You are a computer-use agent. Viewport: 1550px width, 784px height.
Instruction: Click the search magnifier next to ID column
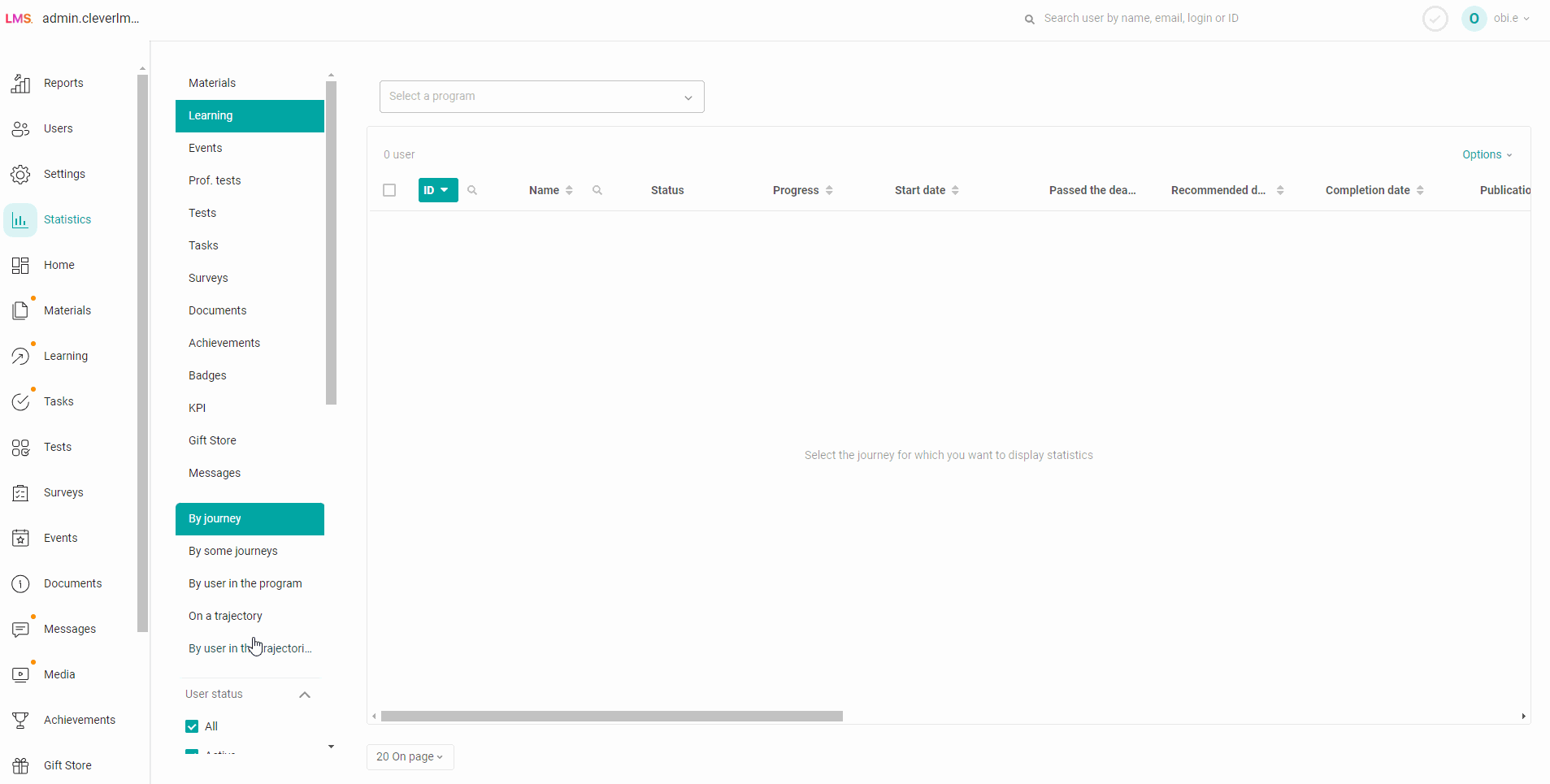coord(472,190)
